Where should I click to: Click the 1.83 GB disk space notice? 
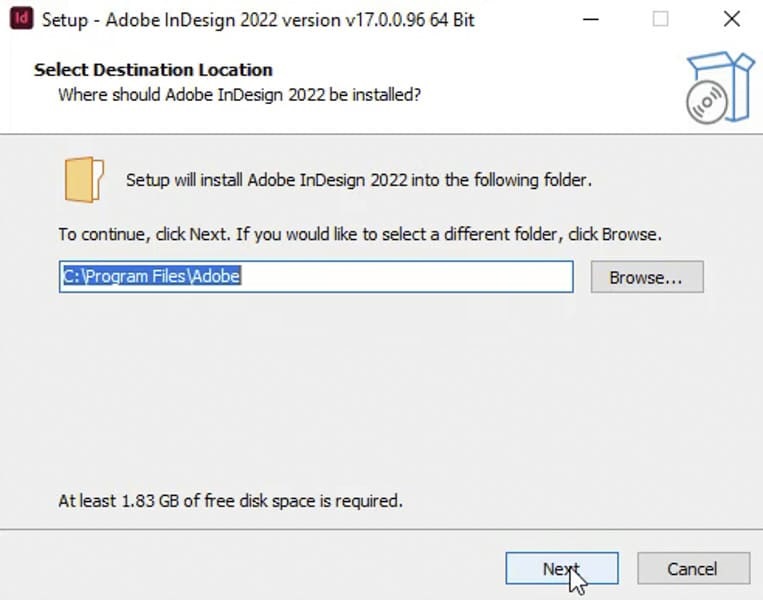click(x=230, y=500)
